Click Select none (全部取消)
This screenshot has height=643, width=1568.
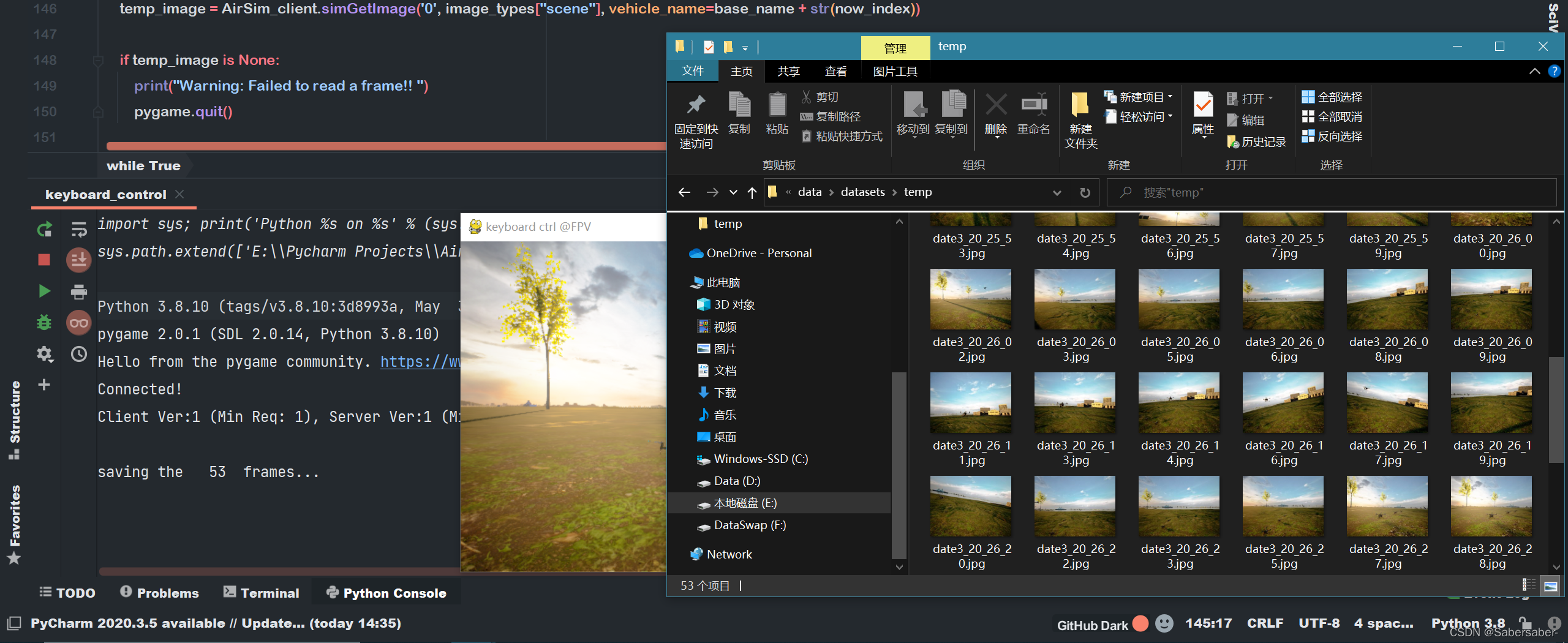[x=1332, y=116]
